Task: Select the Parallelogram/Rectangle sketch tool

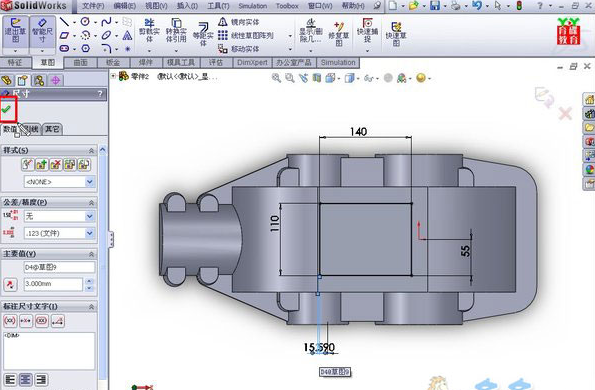Action: pyautogui.click(x=64, y=35)
